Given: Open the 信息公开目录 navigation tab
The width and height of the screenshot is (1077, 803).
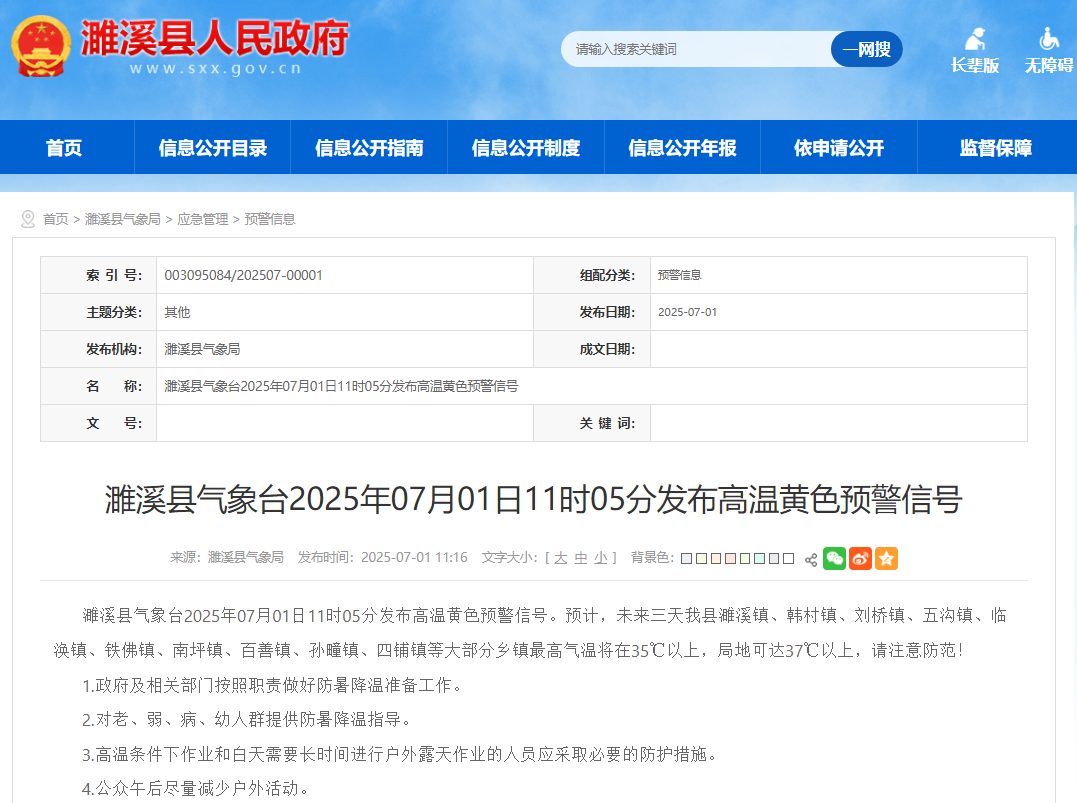Looking at the screenshot, I should point(213,148).
